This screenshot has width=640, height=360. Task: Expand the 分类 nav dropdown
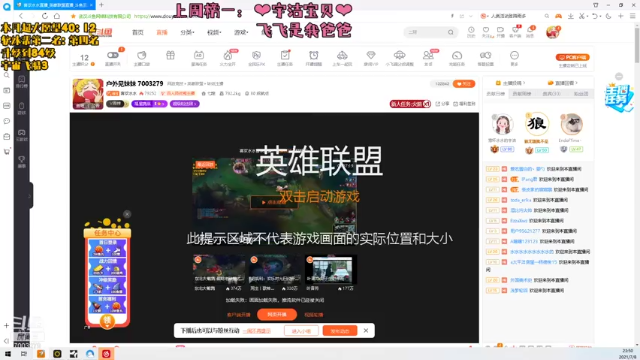point(187,32)
